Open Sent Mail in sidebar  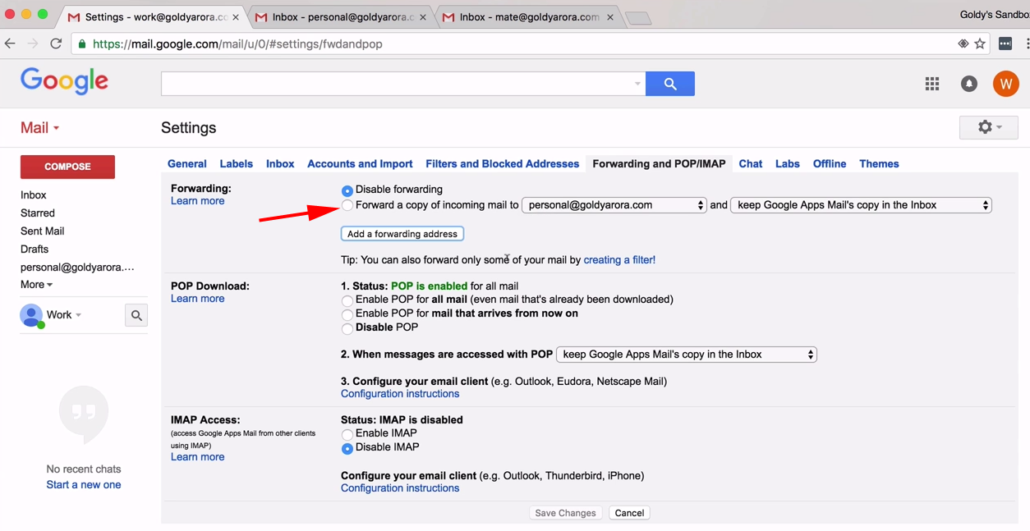point(42,231)
